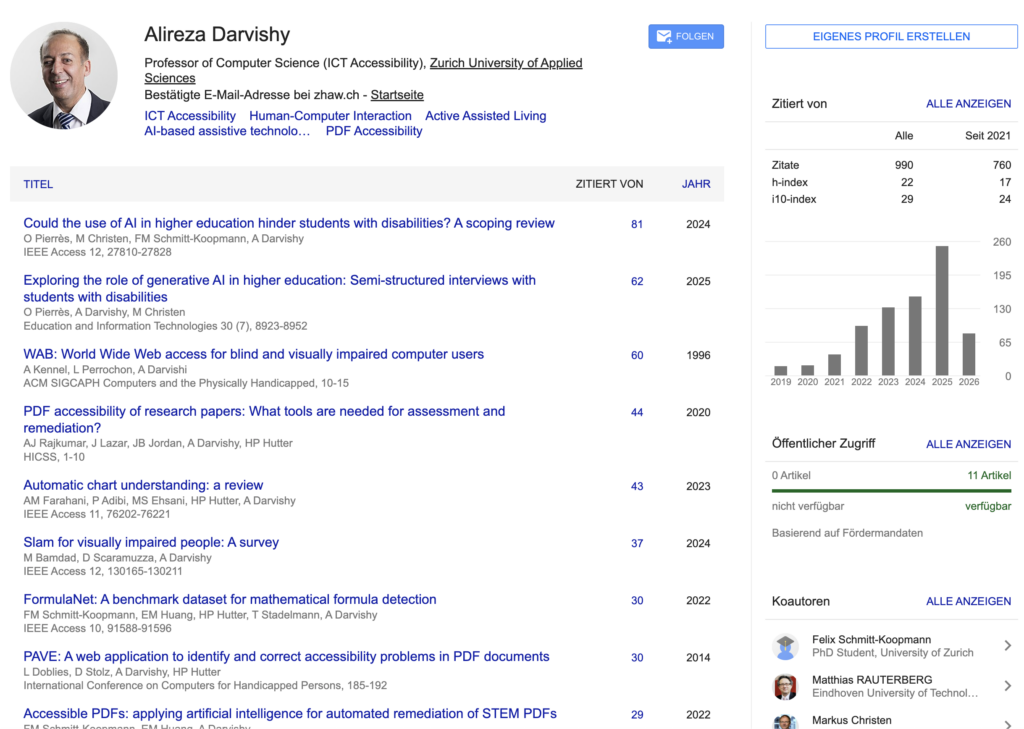Click Eigenes Profil Erstellen button
The image size is (1024, 729).
(891, 37)
